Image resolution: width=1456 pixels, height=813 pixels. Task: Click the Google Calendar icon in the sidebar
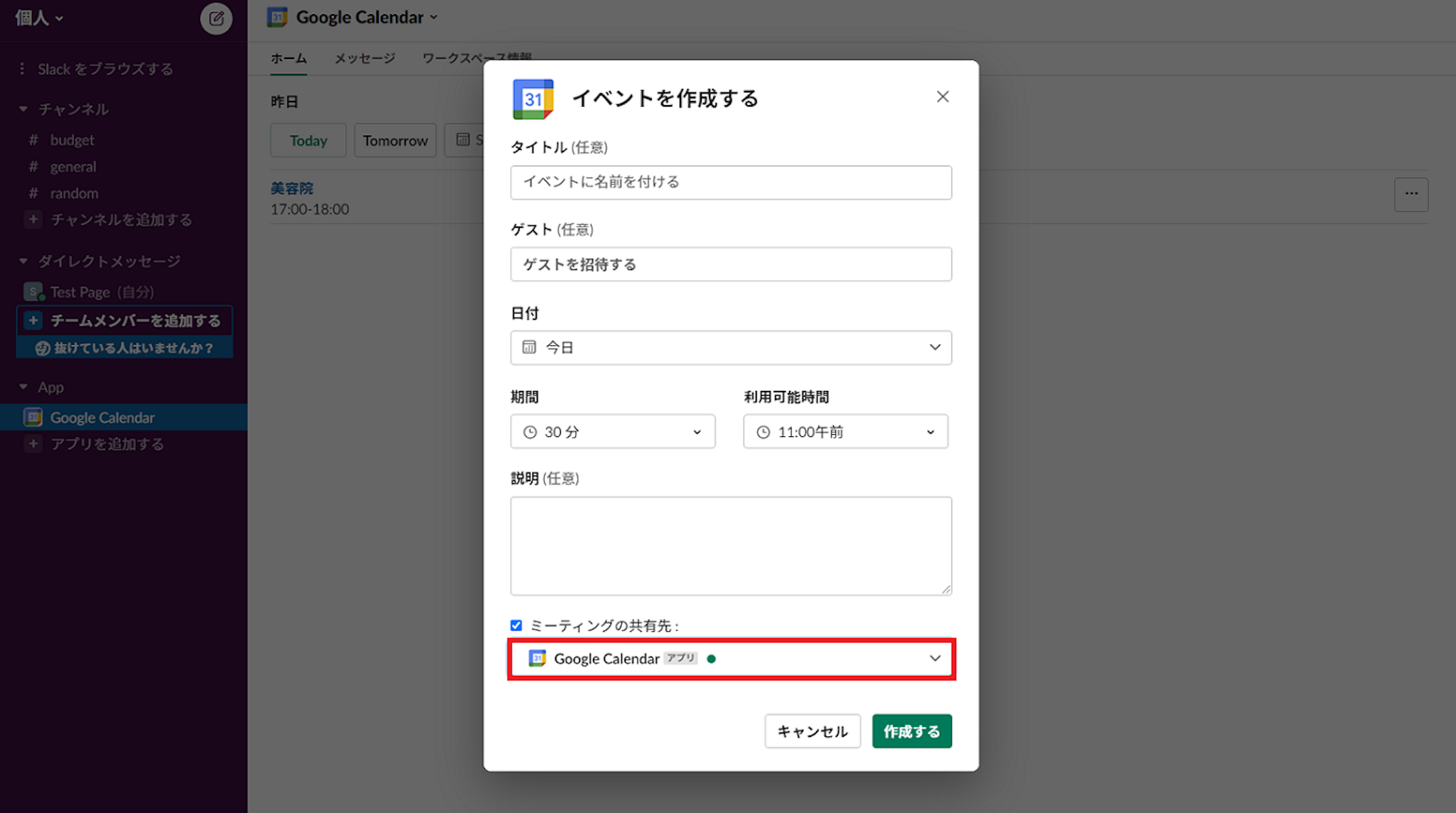[33, 417]
